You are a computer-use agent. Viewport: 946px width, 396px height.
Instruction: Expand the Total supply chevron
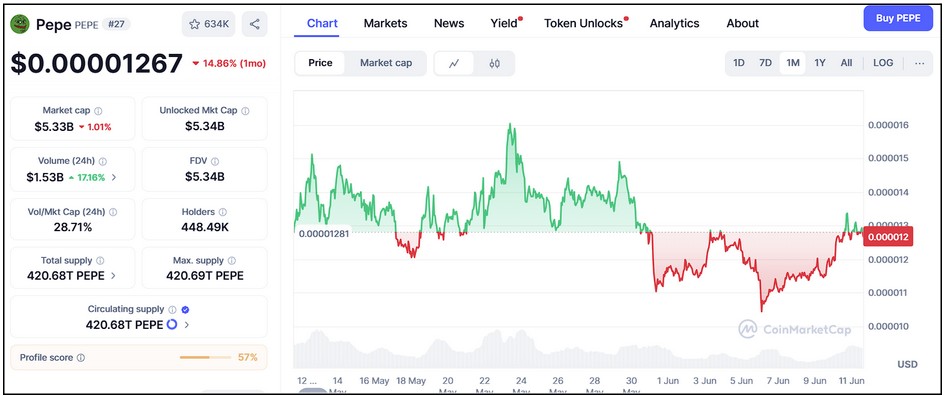(113, 276)
